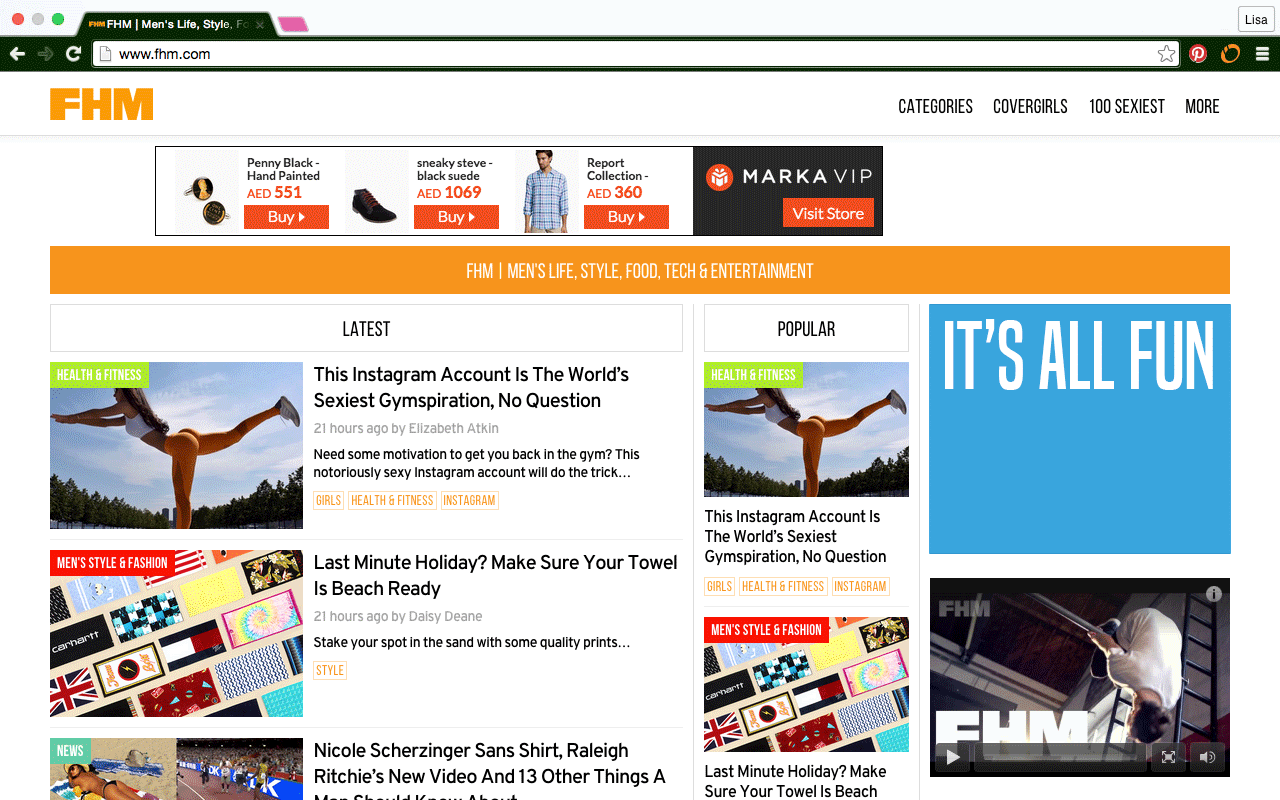Click the green HEALTH & FITNESS label in Popular
The image size is (1280, 800).
point(753,375)
